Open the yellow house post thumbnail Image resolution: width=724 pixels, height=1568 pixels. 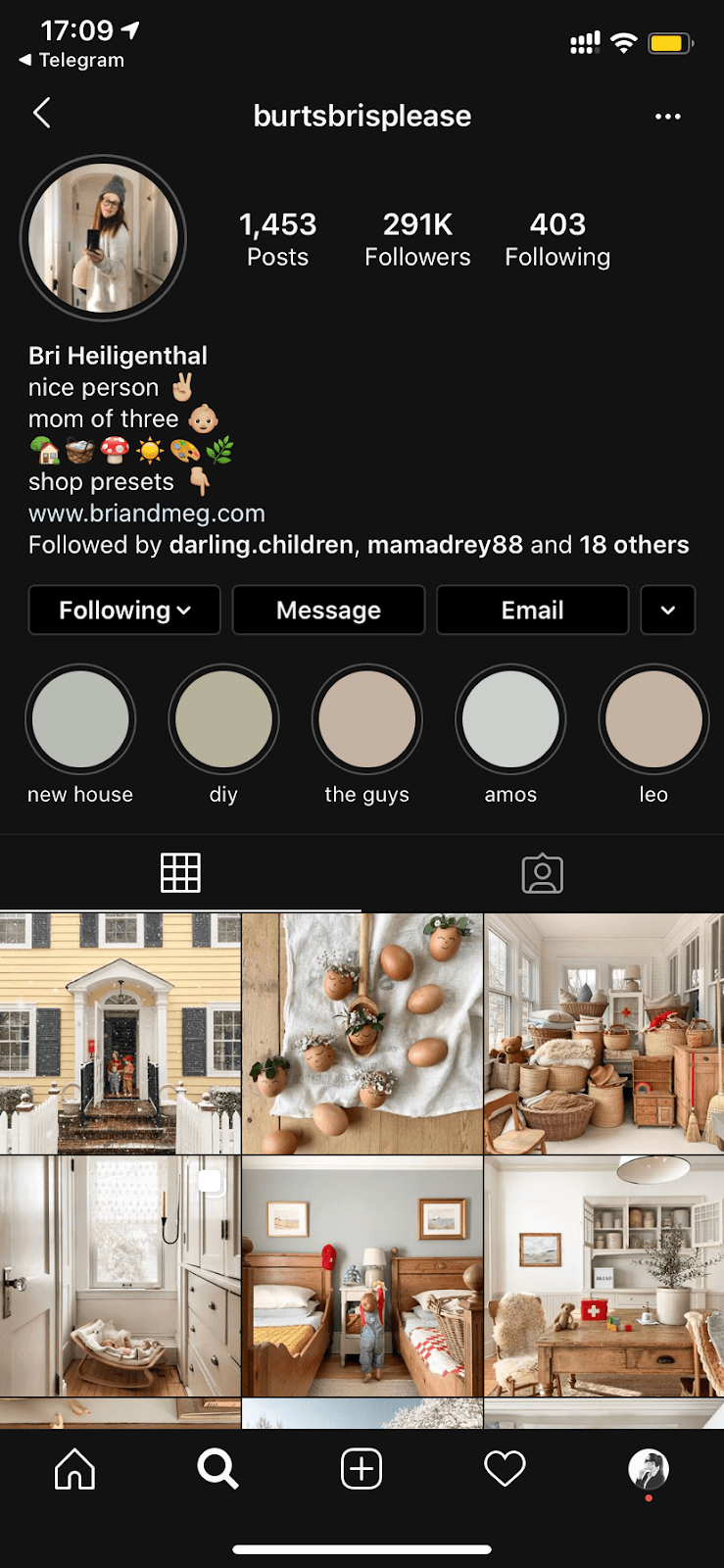(120, 1033)
